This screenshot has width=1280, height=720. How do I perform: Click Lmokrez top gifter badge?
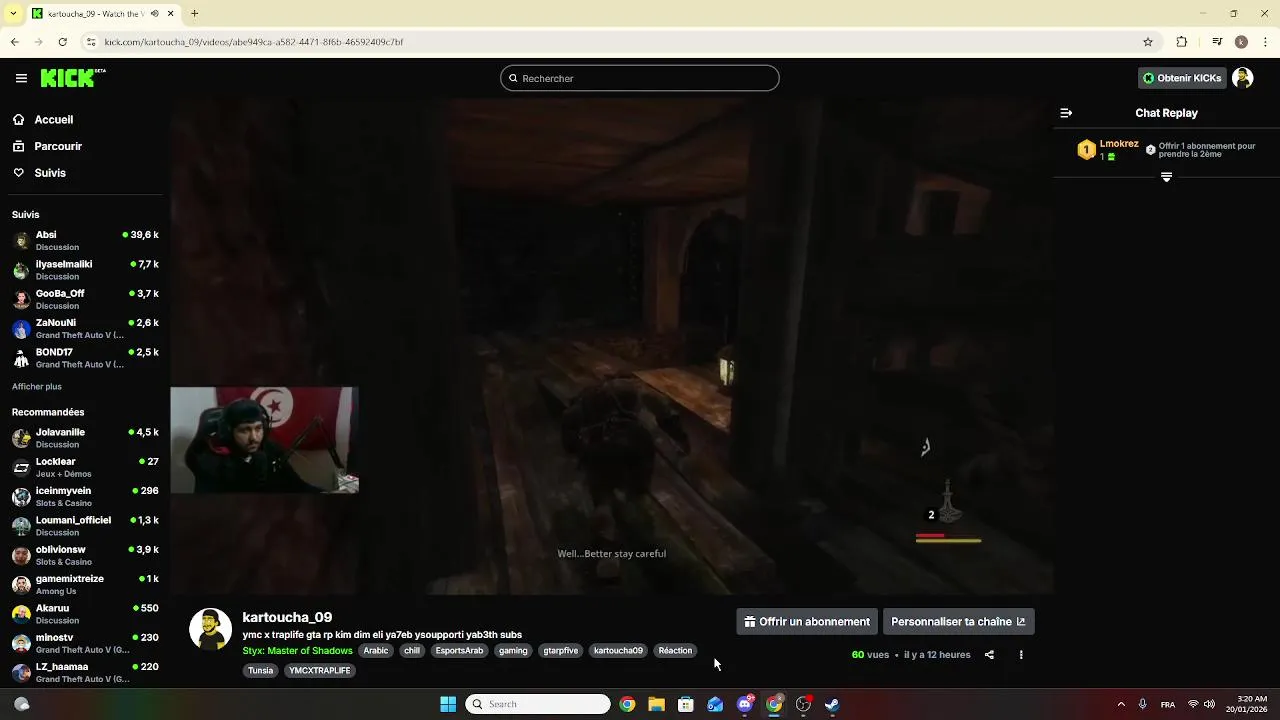pos(1086,150)
